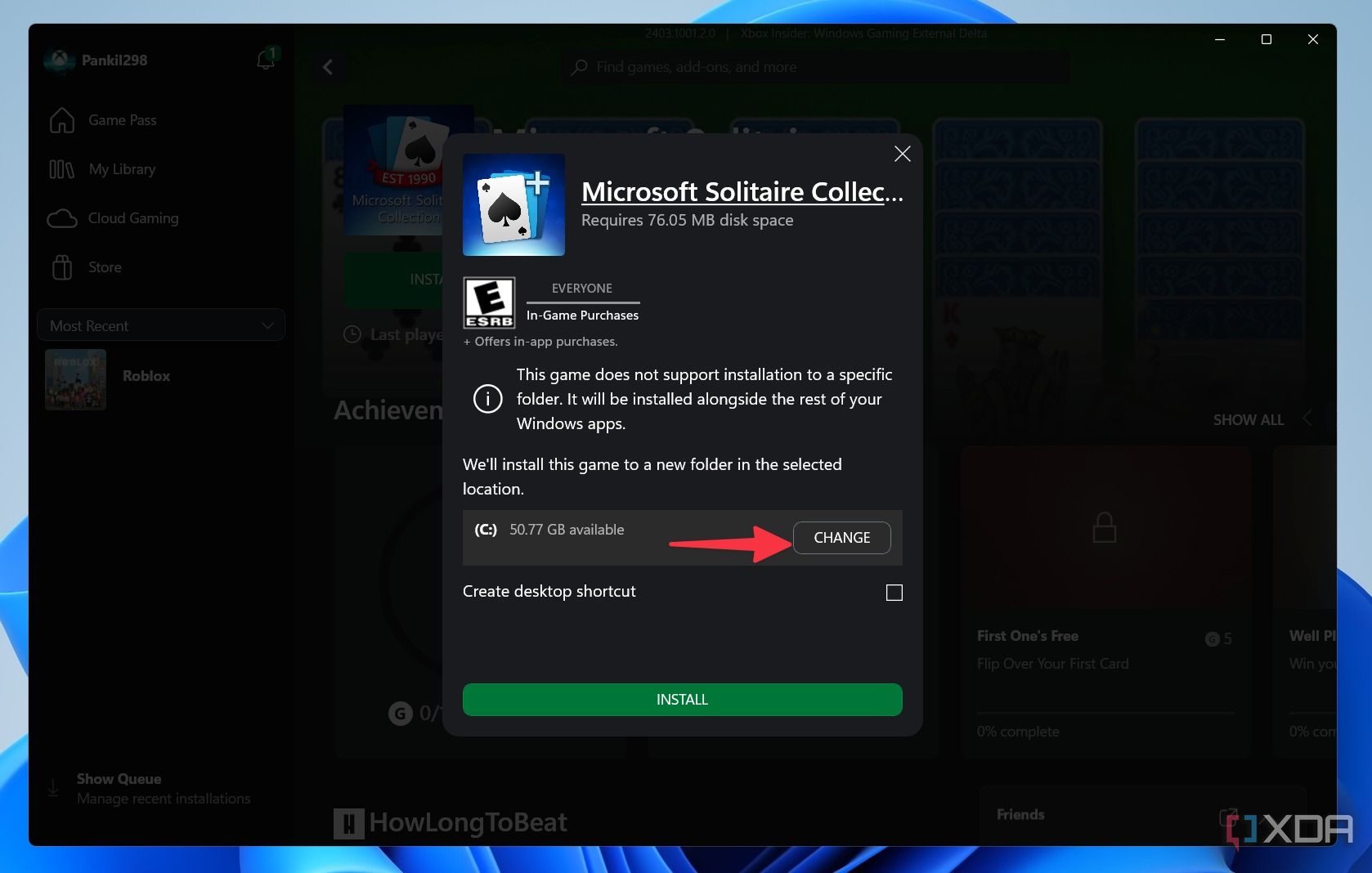Close the install dialog with the X
Image resolution: width=1372 pixels, height=873 pixels.
(902, 154)
